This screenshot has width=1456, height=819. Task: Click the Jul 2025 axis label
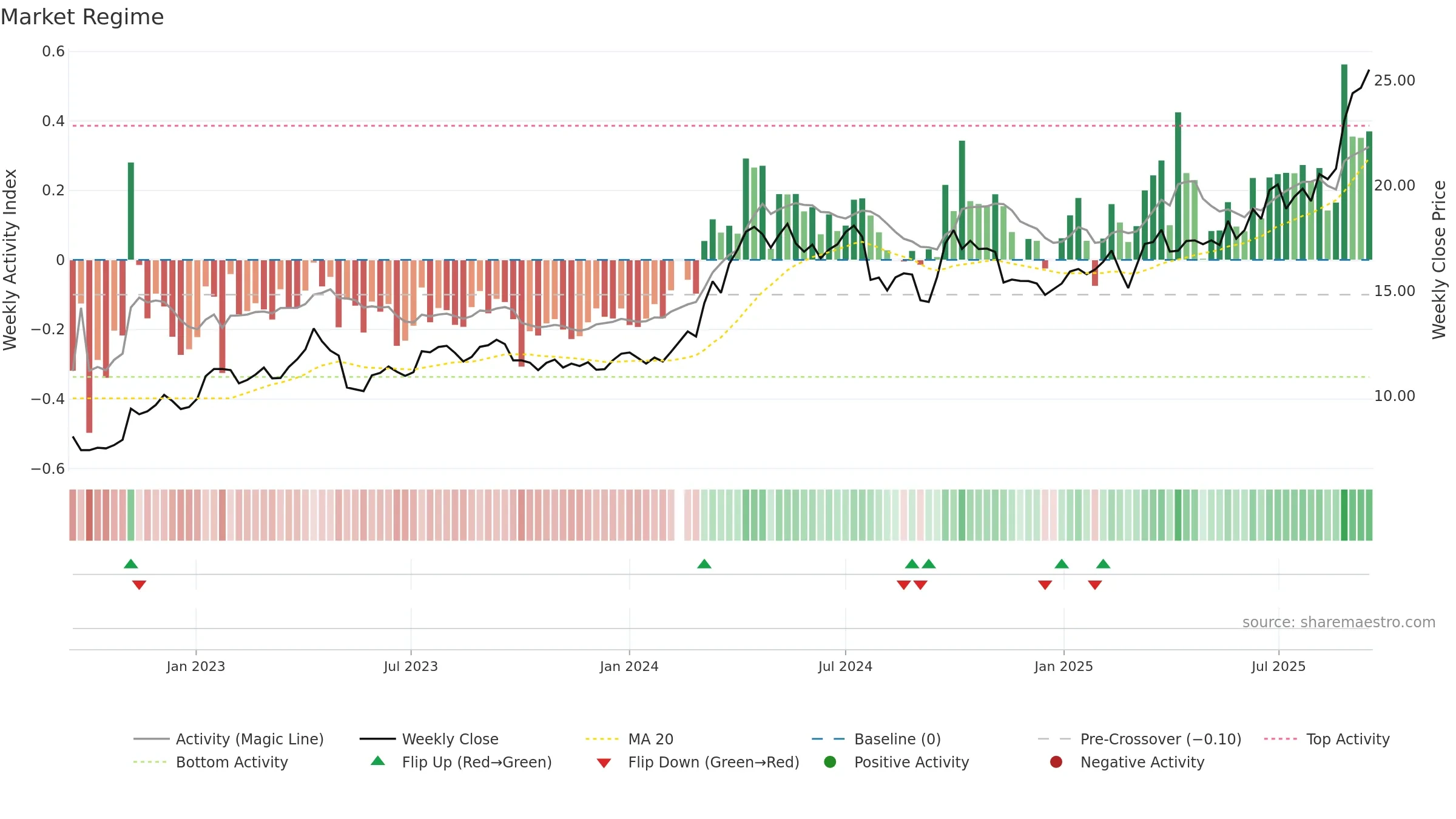[1278, 666]
